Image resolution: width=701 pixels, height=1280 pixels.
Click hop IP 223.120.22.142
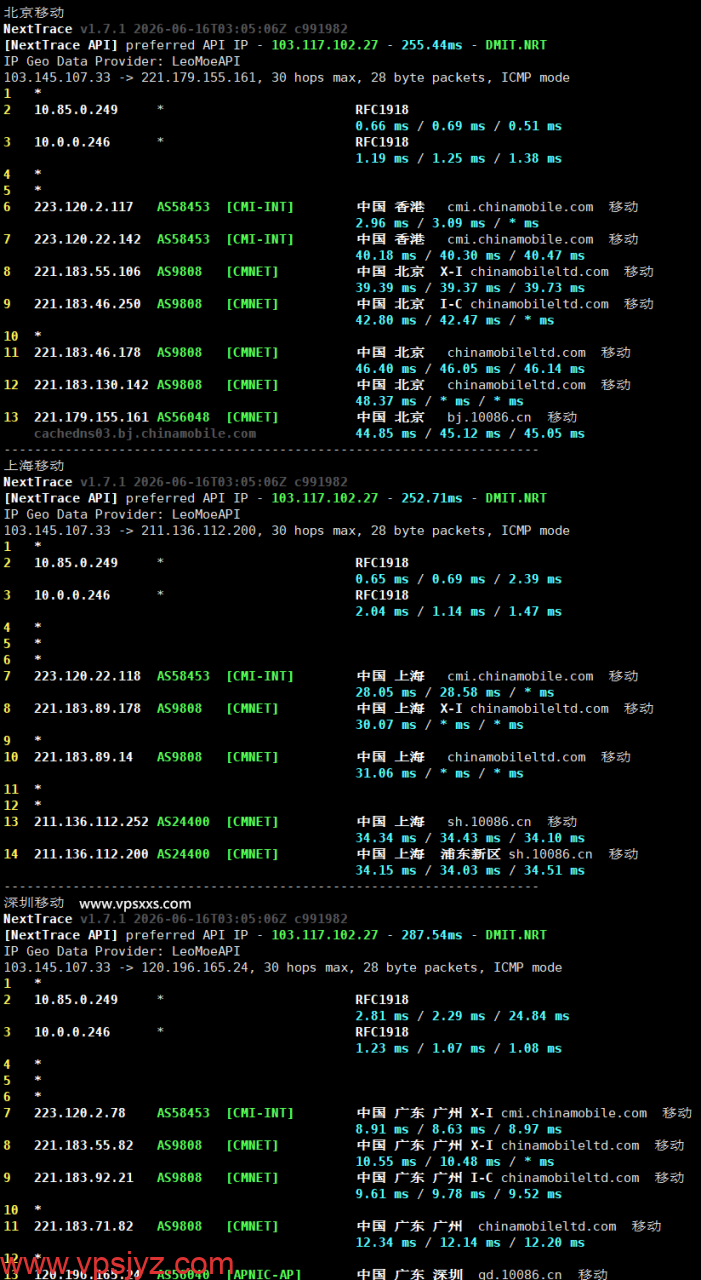88,239
